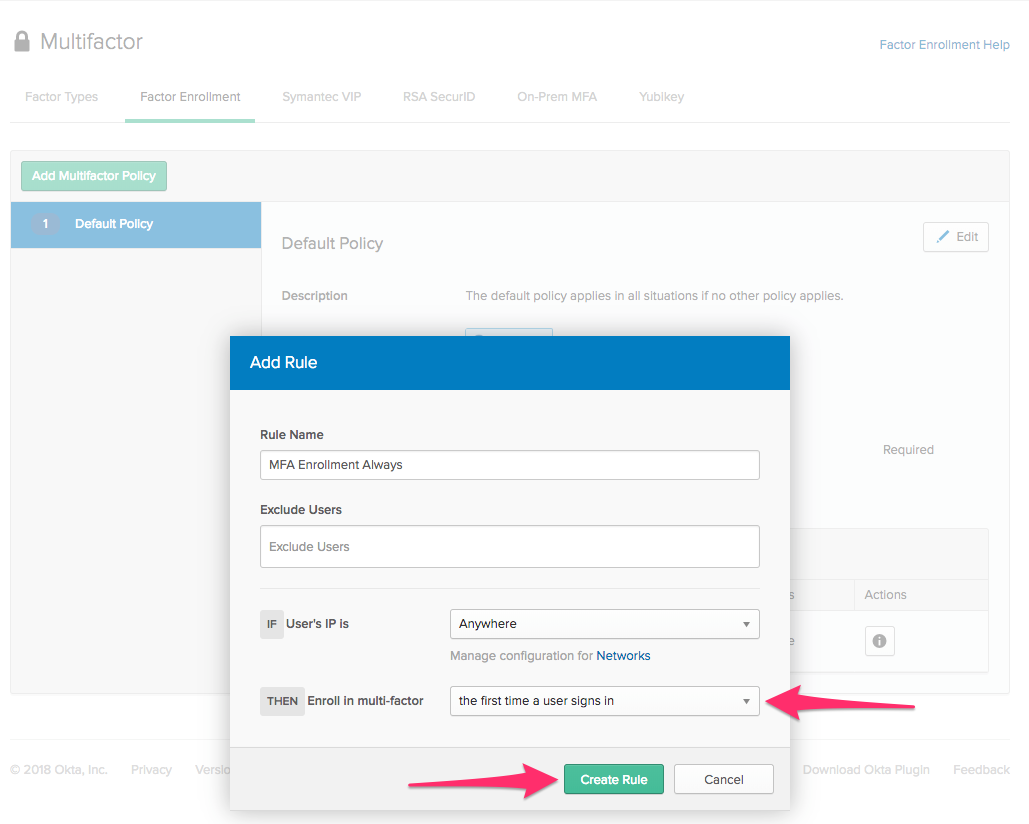The height and width of the screenshot is (824, 1029).
Task: Click the Add Multifactor Policy button
Action: (94, 176)
